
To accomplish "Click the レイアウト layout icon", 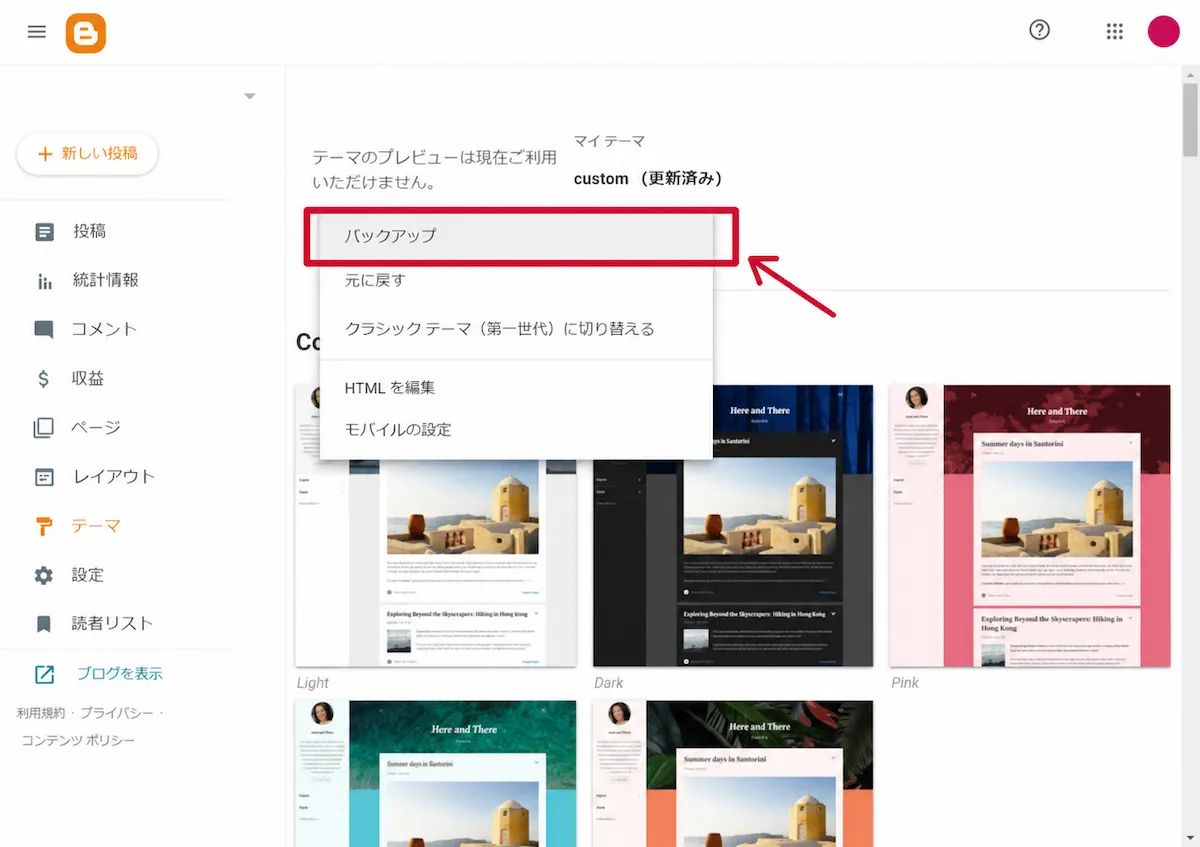I will pyautogui.click(x=44, y=477).
